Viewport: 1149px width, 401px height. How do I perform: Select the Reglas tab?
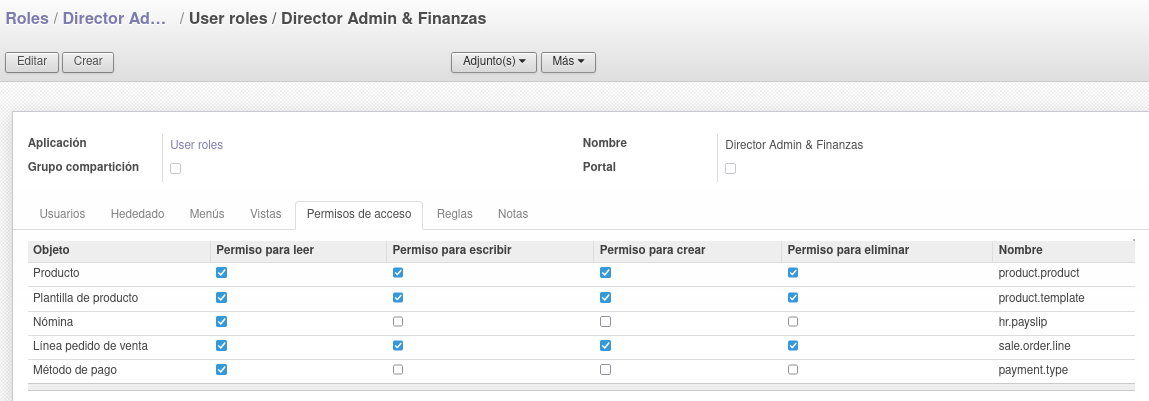point(454,214)
